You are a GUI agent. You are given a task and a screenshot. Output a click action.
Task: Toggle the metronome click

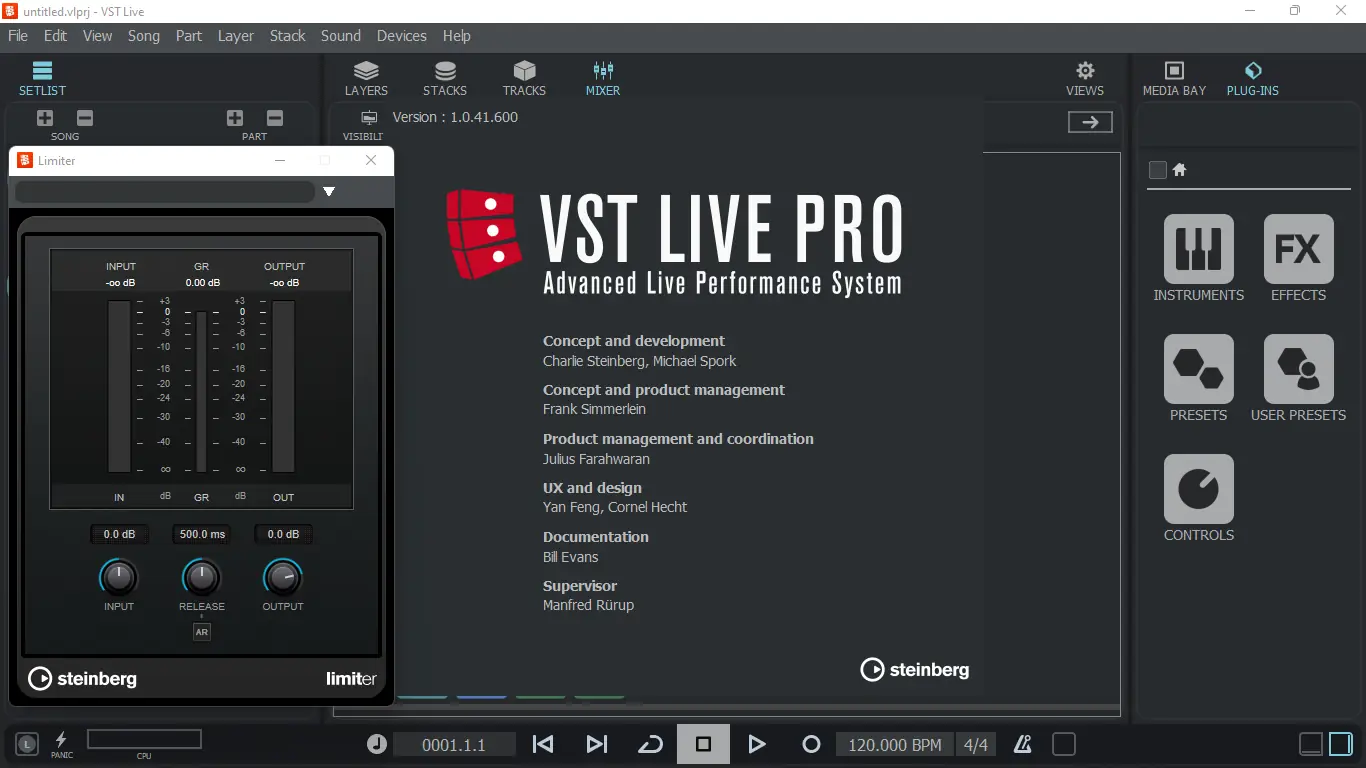[x=1022, y=744]
